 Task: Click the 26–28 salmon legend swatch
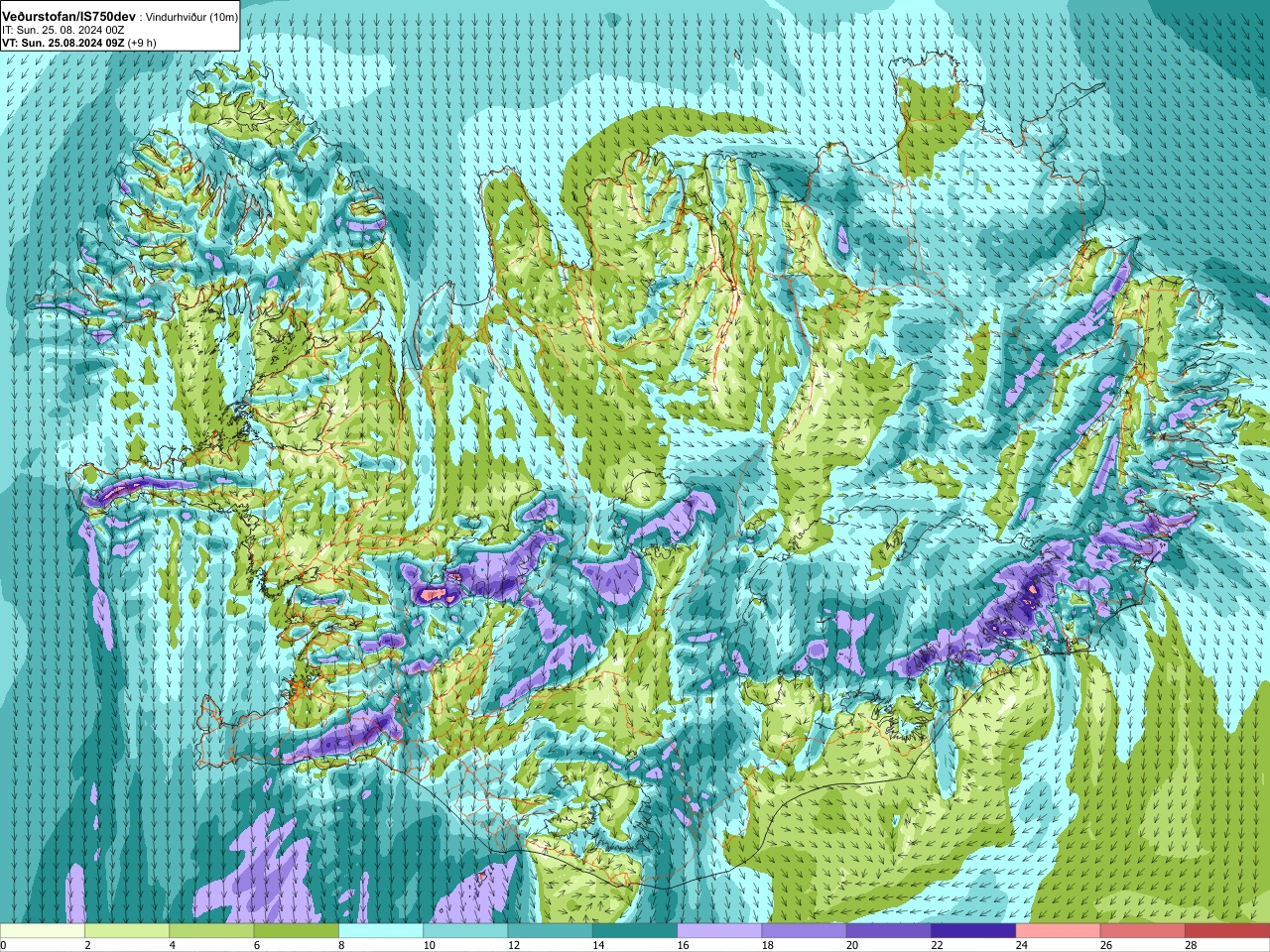[x=1143, y=931]
